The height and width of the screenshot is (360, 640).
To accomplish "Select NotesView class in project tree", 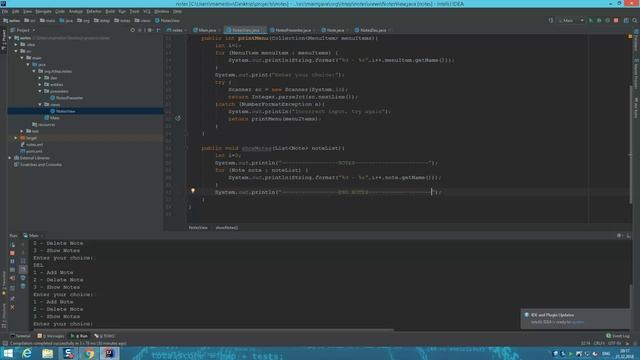I will 63,111.
